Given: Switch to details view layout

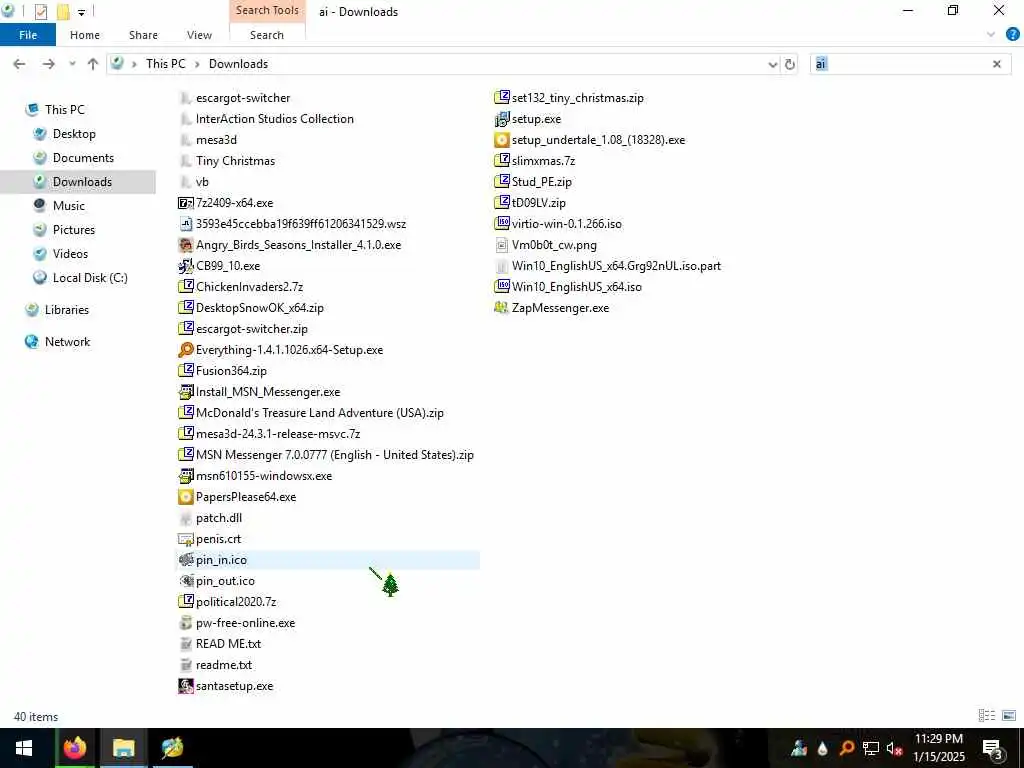Looking at the screenshot, I should pyautogui.click(x=986, y=716).
